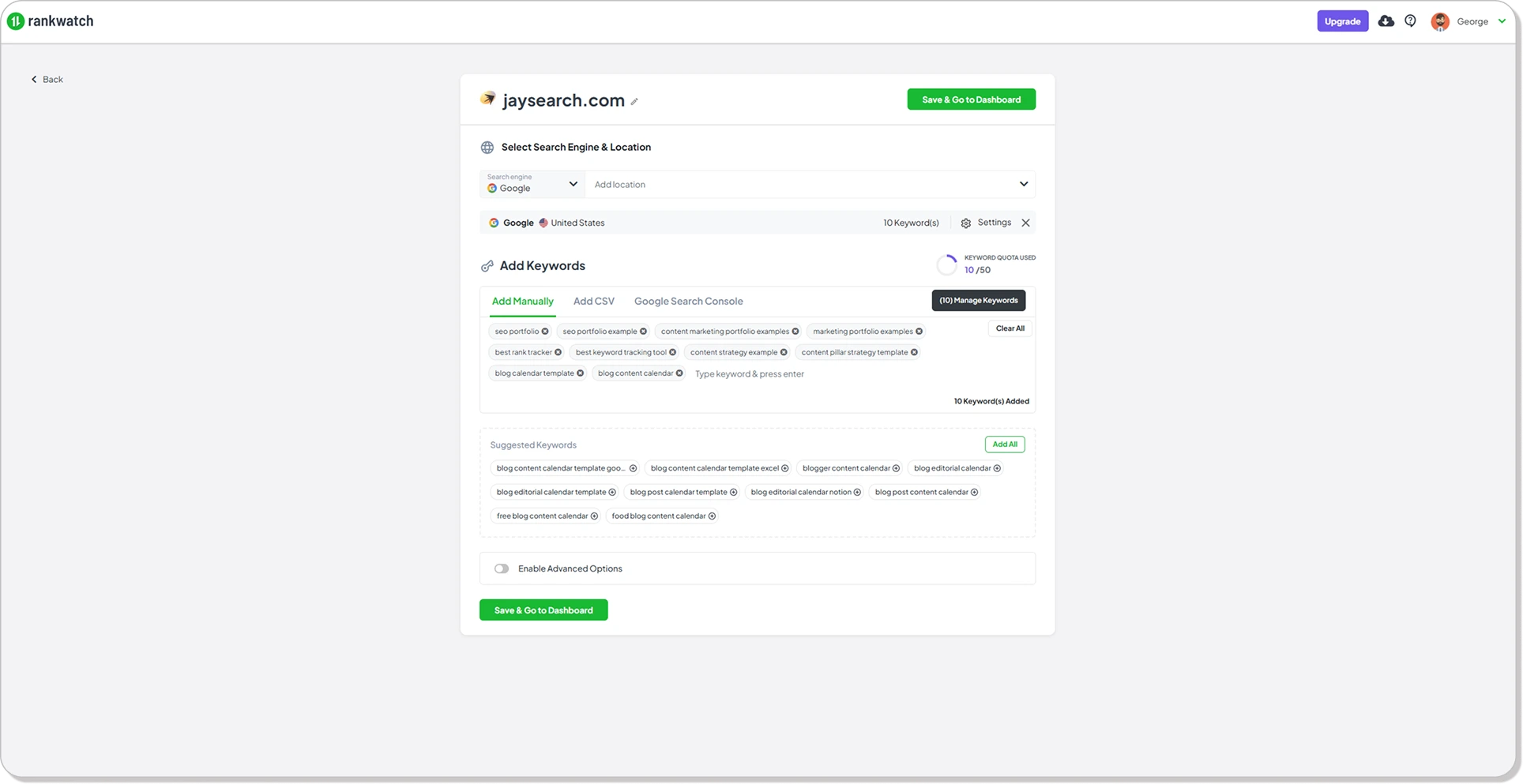
Task: Click the rankwatch logo
Action: (x=51, y=21)
